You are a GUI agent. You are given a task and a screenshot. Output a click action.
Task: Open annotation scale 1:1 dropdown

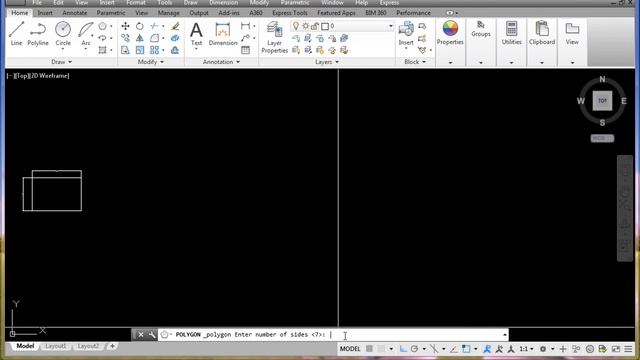527,349
